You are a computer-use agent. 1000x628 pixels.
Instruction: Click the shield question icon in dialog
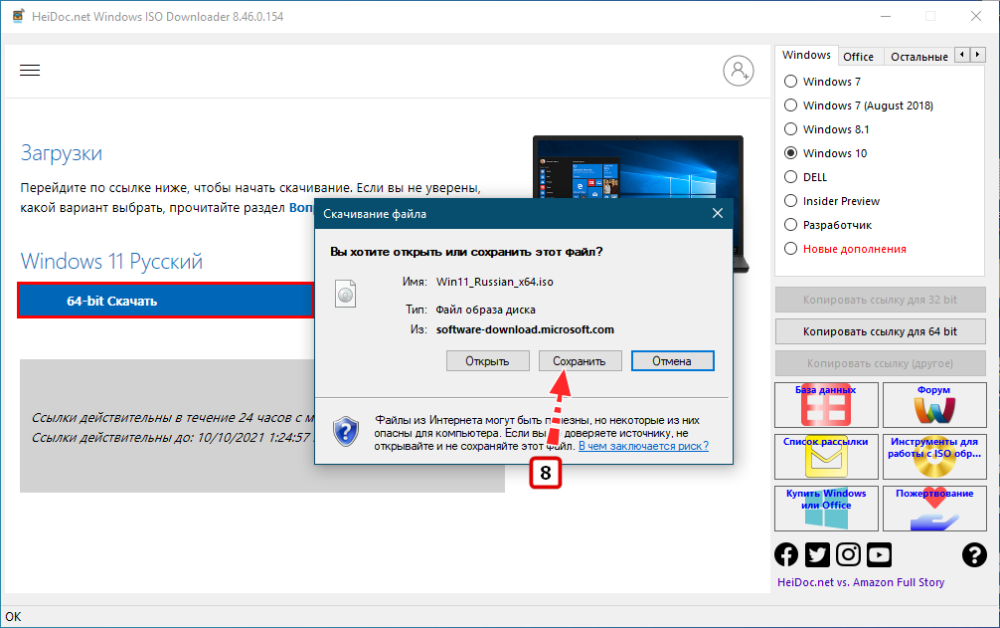coord(346,432)
